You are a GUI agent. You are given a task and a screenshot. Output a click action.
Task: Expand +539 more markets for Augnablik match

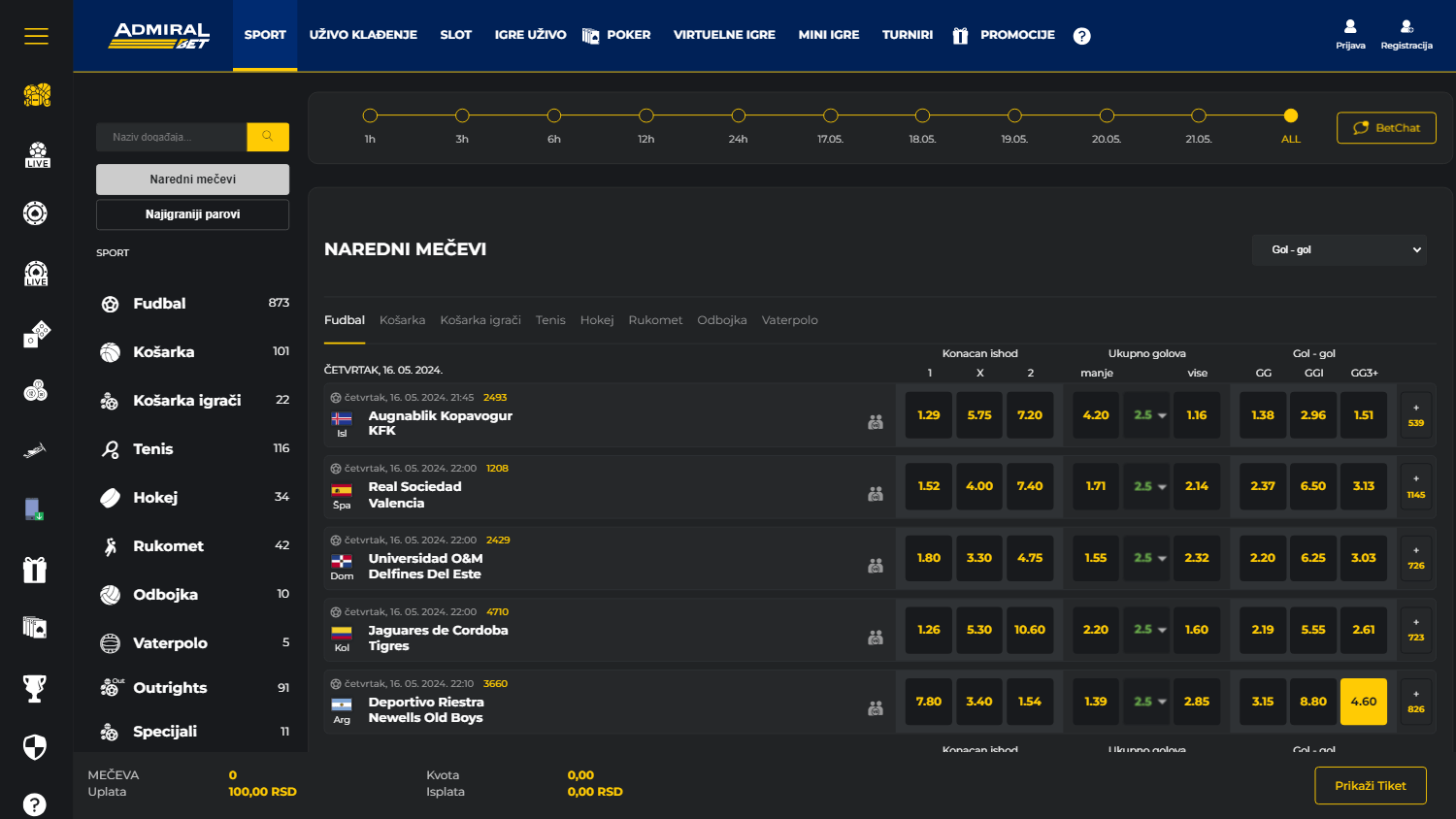click(x=1416, y=415)
